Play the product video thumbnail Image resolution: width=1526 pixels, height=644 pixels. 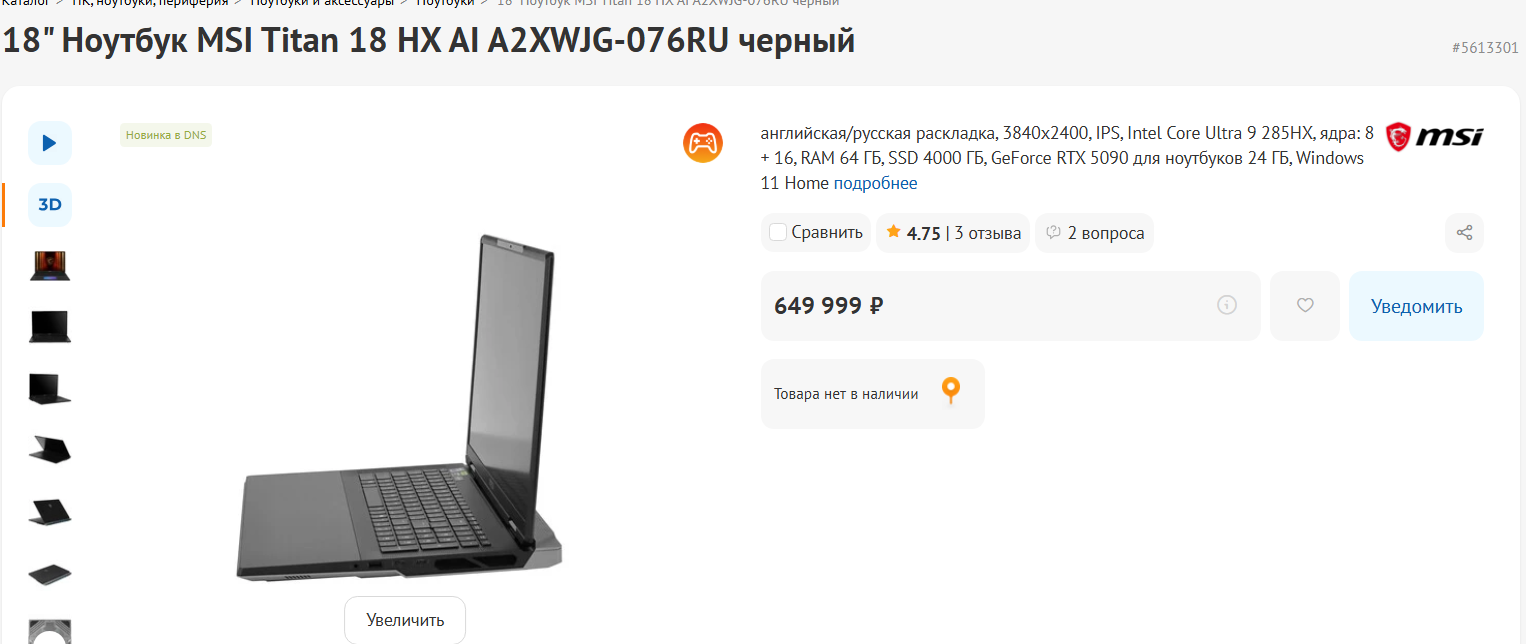(x=49, y=143)
